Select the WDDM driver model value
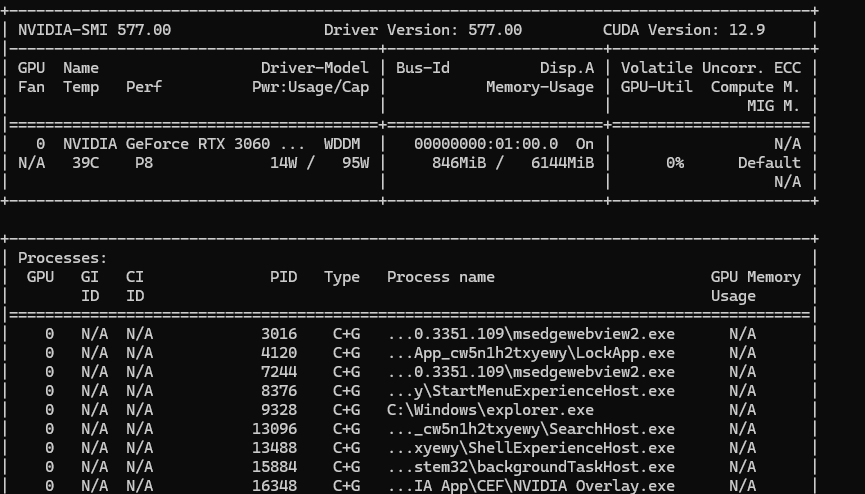This screenshot has height=494, width=865. point(342,144)
